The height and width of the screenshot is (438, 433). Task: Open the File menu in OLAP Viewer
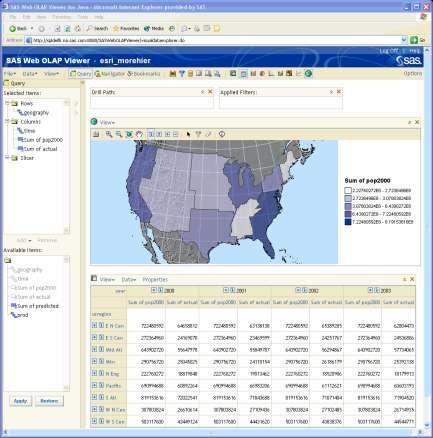10,74
